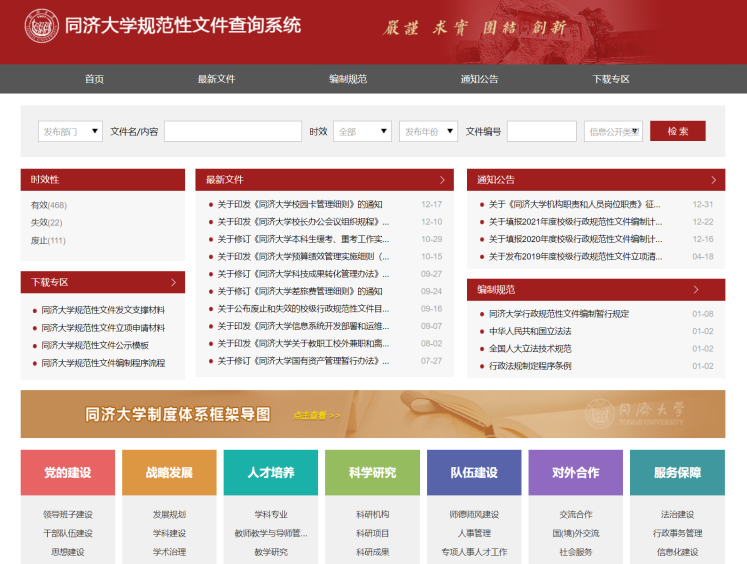Open 中华人民共和国立法法 link
This screenshot has width=747, height=564.
tap(530, 331)
